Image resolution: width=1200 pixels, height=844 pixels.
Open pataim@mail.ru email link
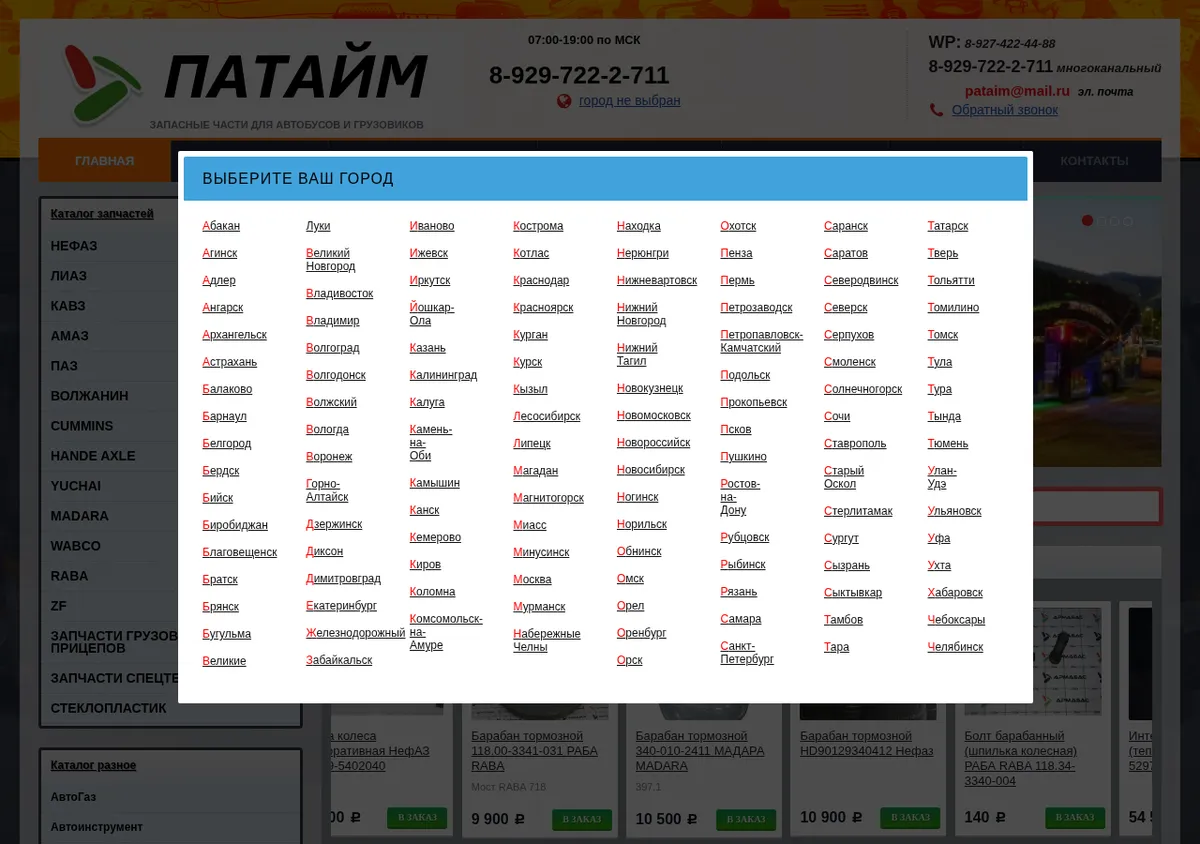point(1017,91)
